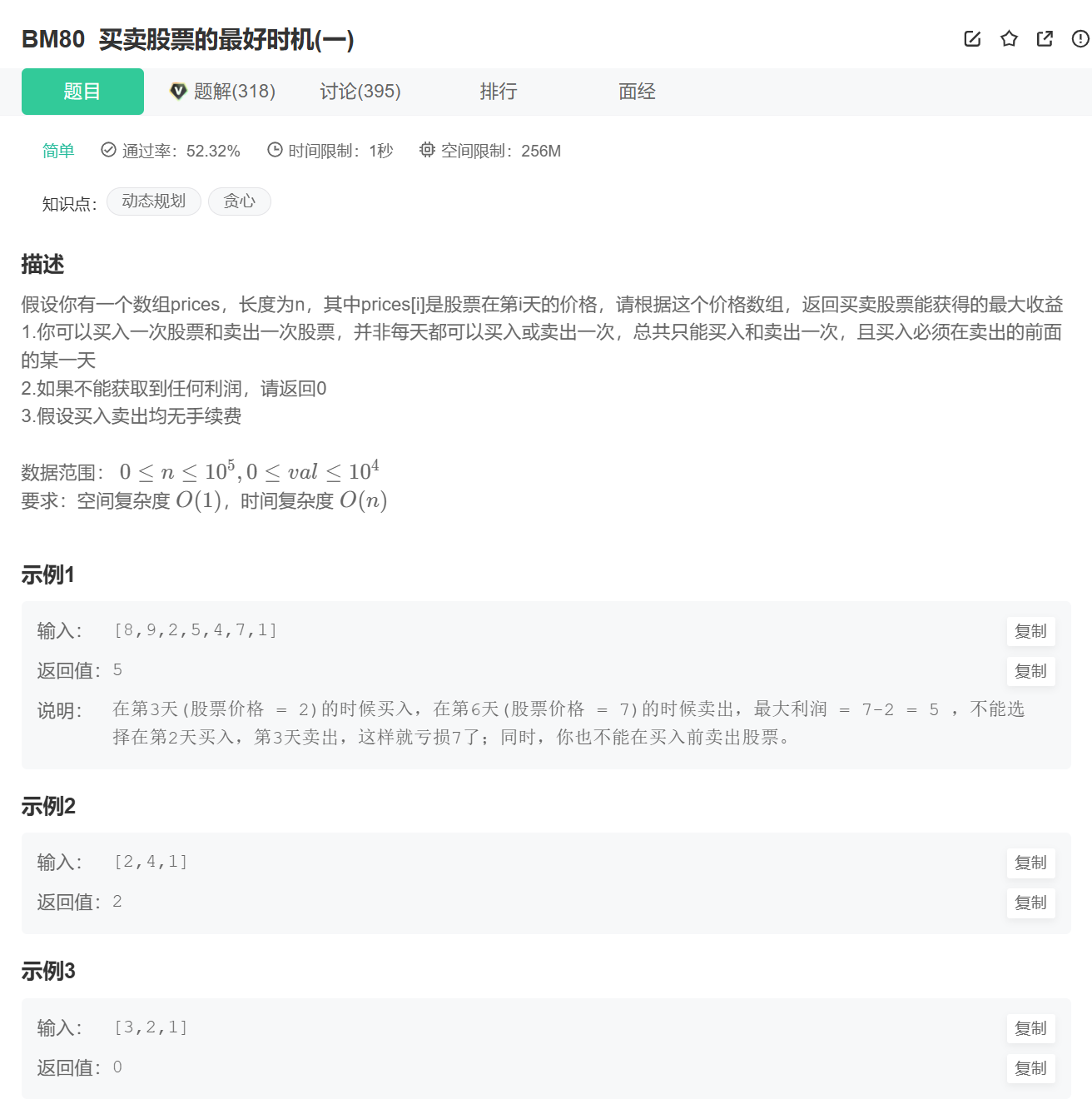Open the 排行 ranking tab
This screenshot has width=1092, height=1119.
pyautogui.click(x=499, y=92)
